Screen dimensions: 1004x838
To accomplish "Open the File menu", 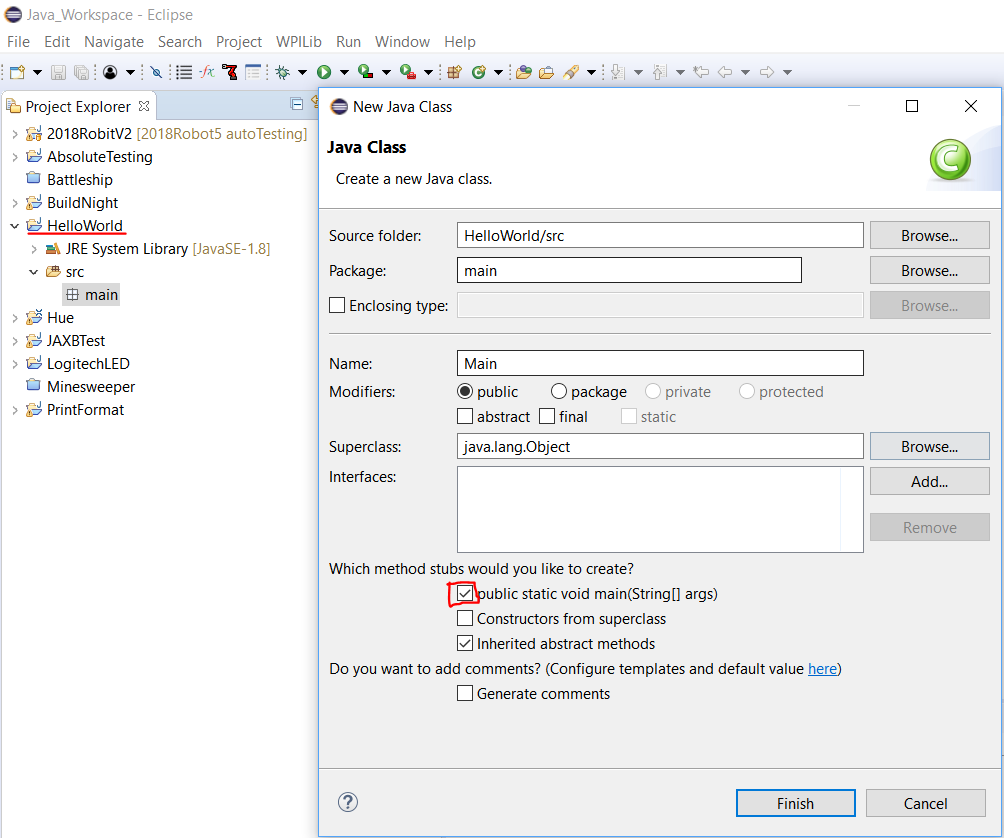I will coord(18,42).
